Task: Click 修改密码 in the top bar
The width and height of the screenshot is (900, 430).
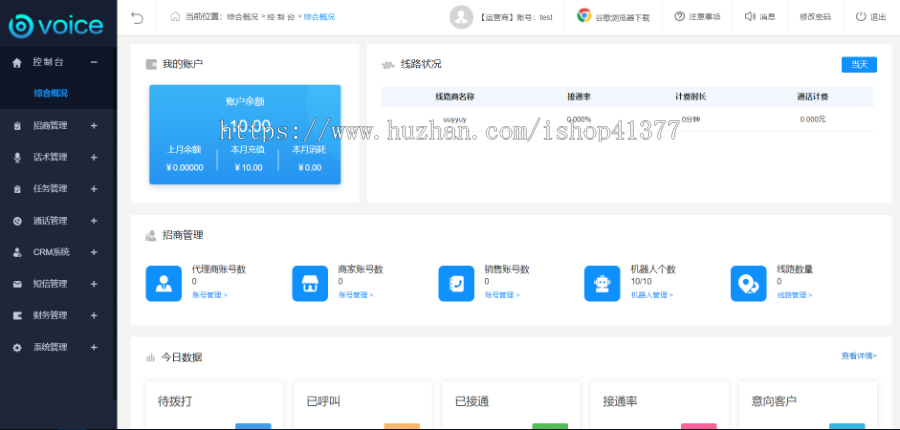Action: pos(814,17)
